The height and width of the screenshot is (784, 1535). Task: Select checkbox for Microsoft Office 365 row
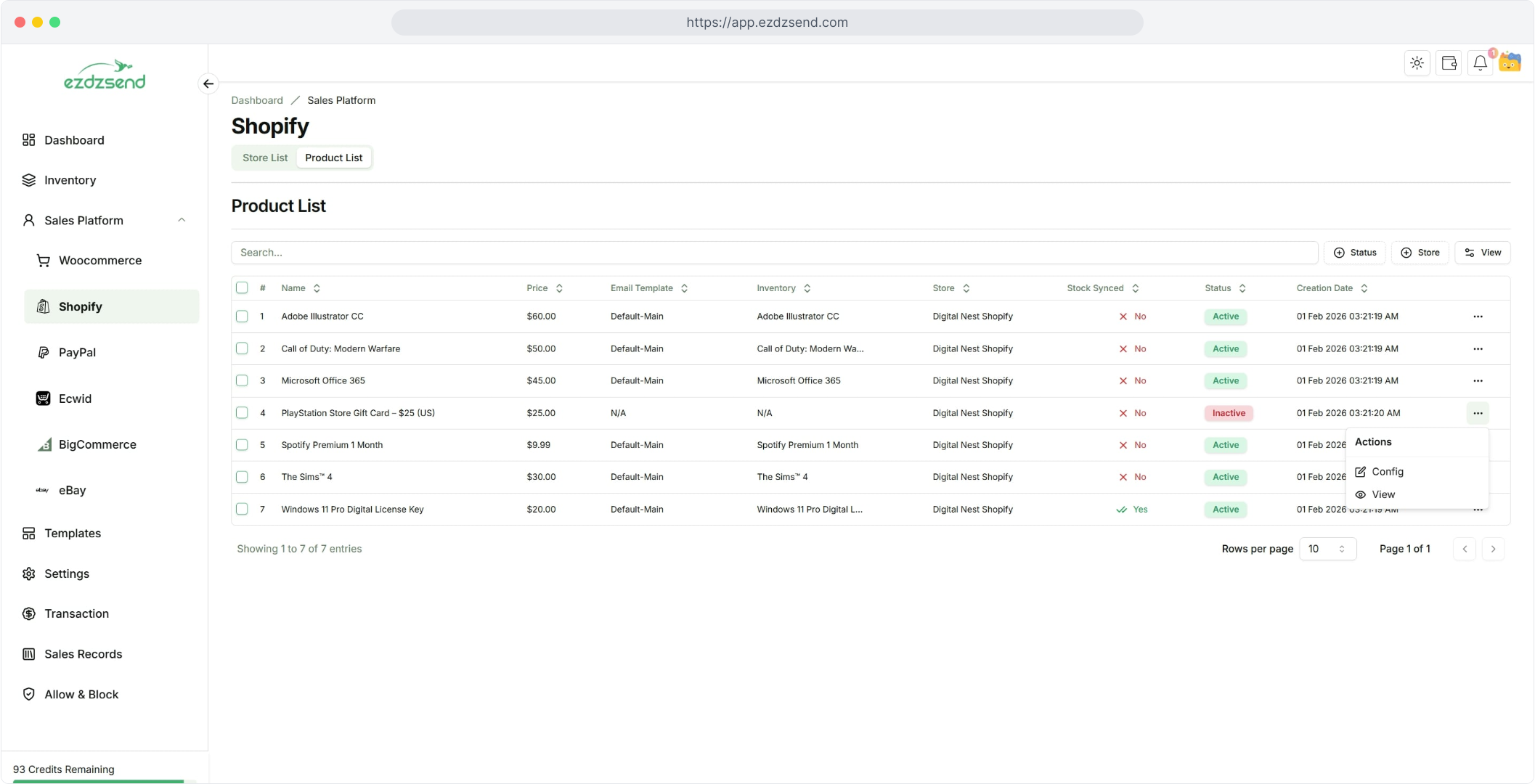(242, 380)
